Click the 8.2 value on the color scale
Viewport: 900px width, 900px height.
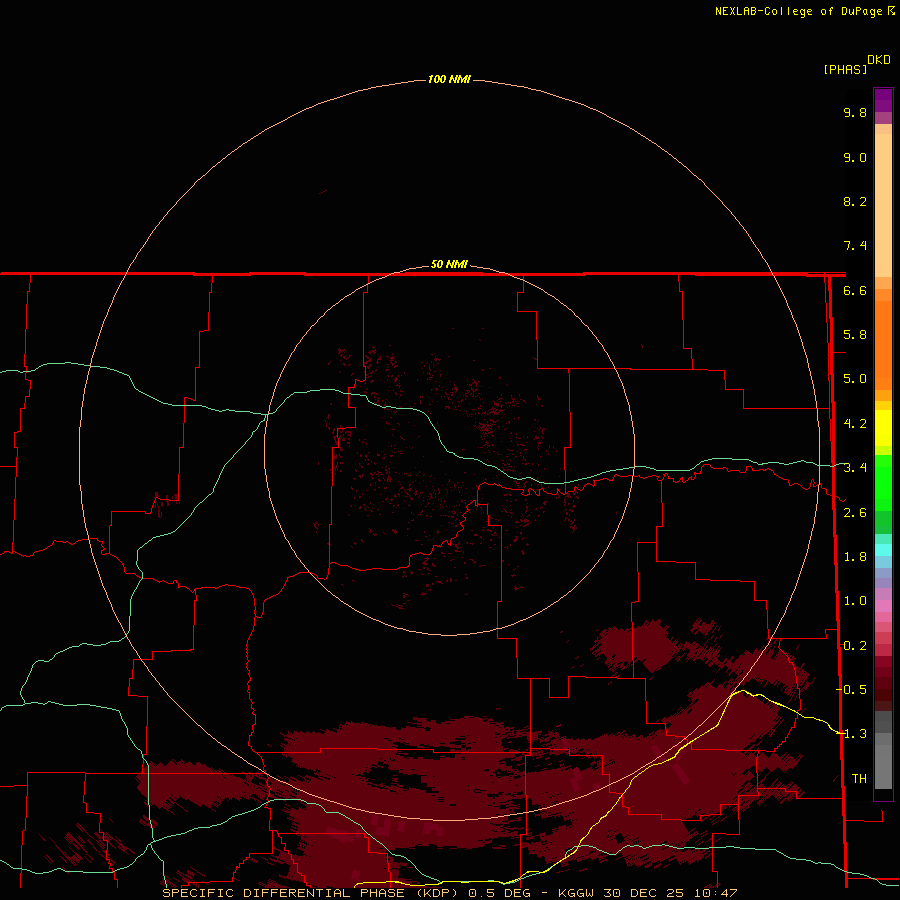855,201
